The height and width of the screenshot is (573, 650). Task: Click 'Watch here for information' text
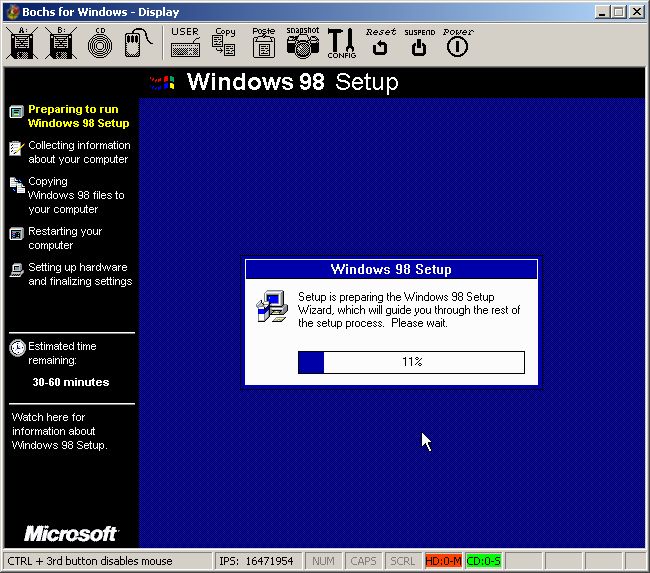tap(59, 431)
